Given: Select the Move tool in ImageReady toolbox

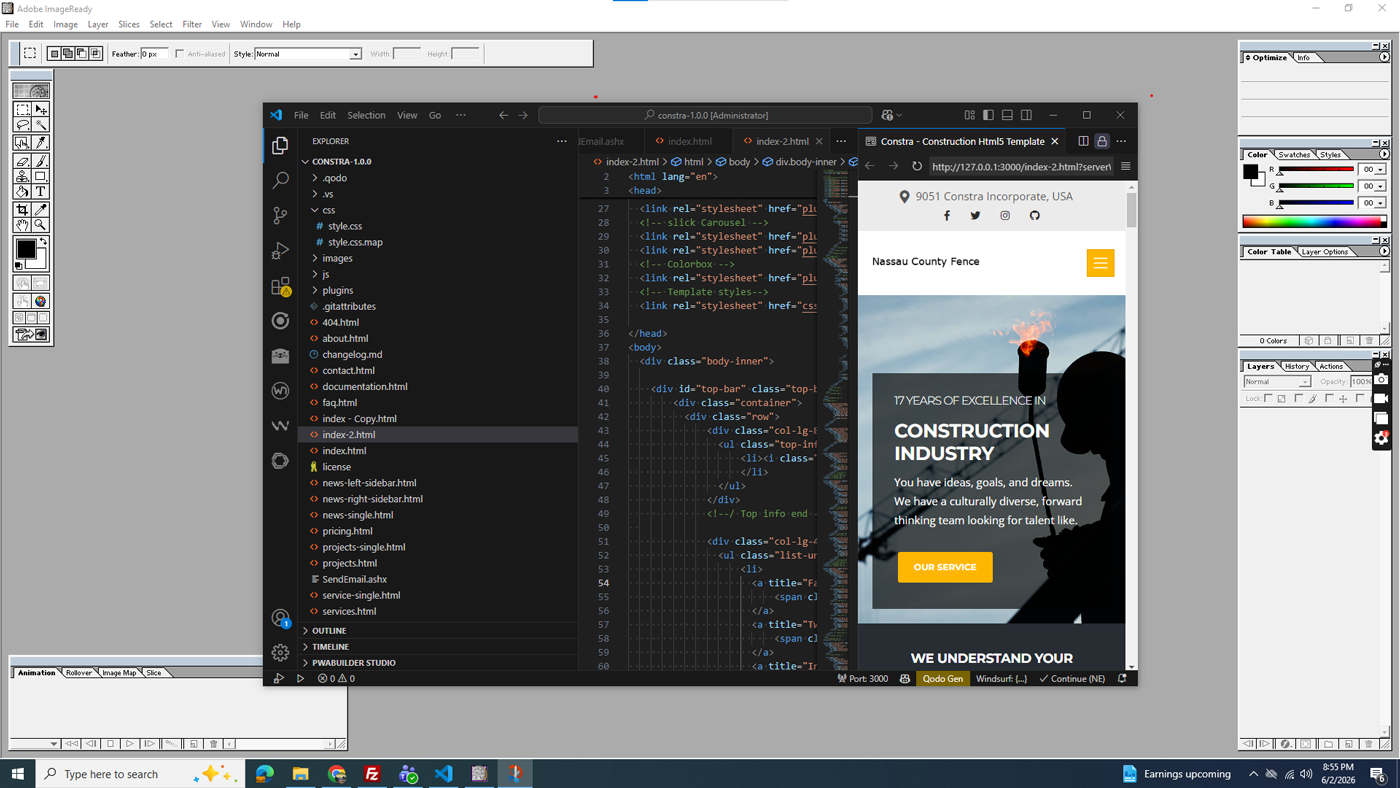Looking at the screenshot, I should (41, 110).
